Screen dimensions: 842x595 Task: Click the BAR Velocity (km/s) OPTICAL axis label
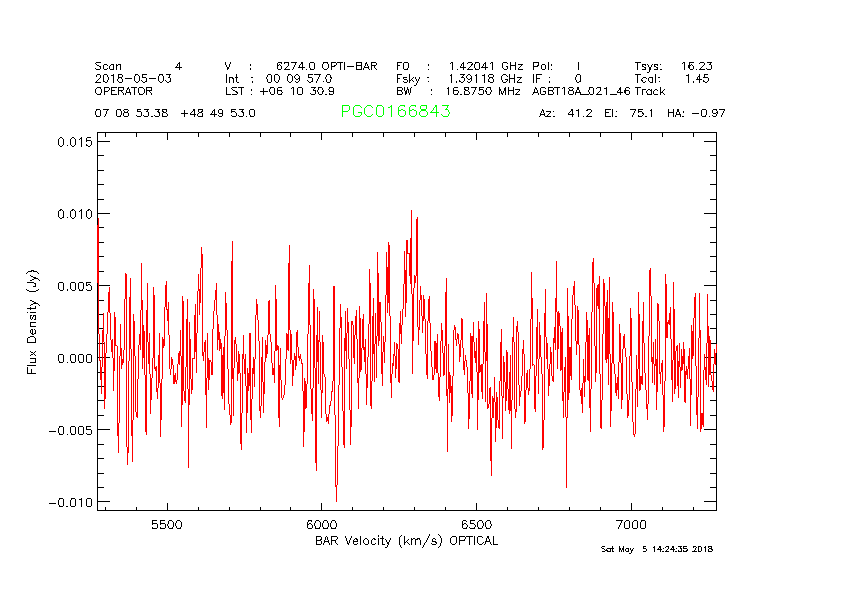tap(406, 541)
